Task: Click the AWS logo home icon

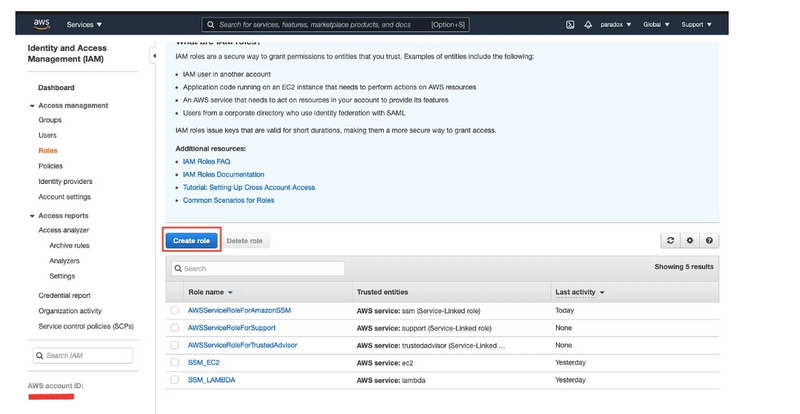Action: [x=40, y=23]
